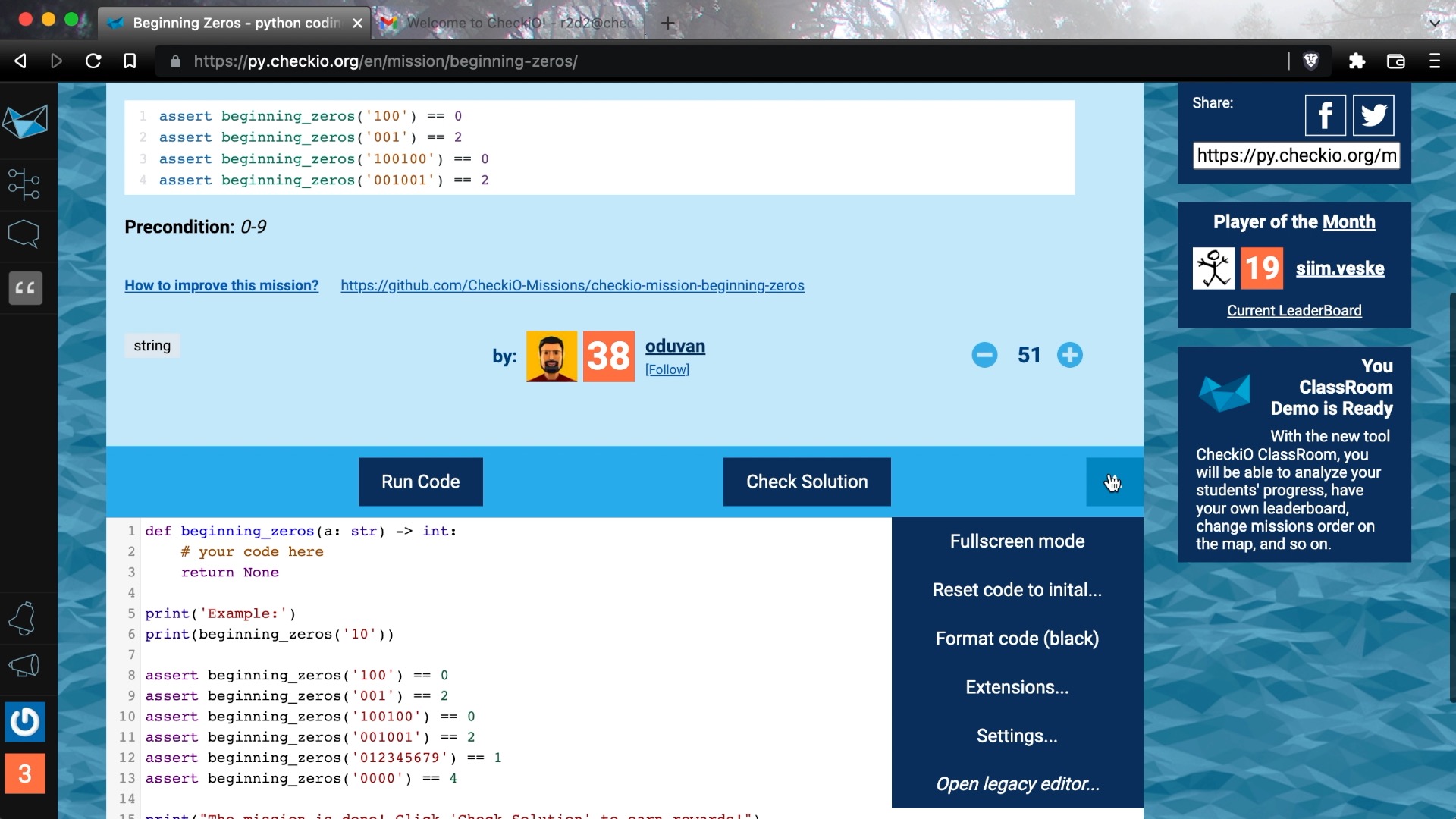Expand the tab list chevron
The image size is (1456, 819).
(1434, 23)
